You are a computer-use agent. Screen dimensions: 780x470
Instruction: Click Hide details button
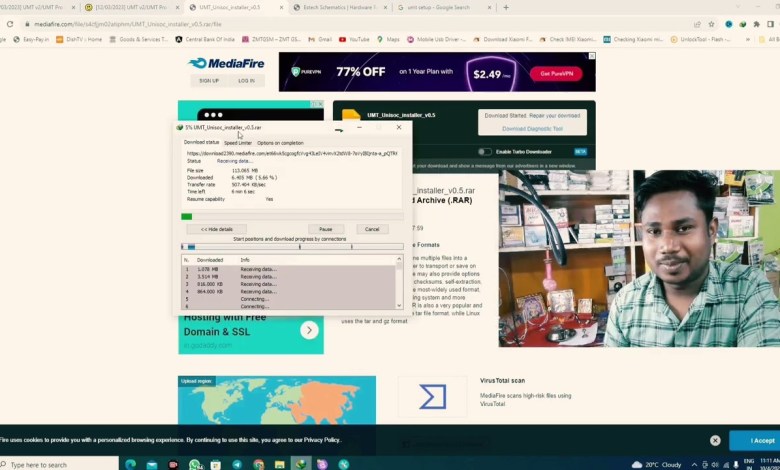216,229
